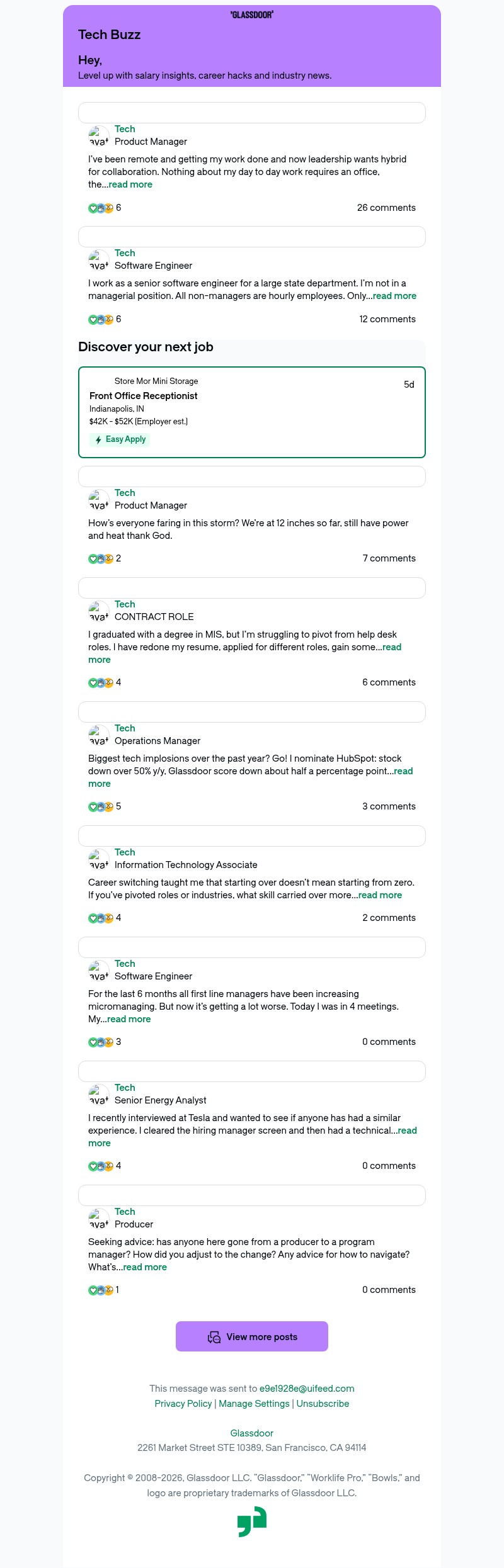Click Unsubscribe in the footer

[x=322, y=1403]
